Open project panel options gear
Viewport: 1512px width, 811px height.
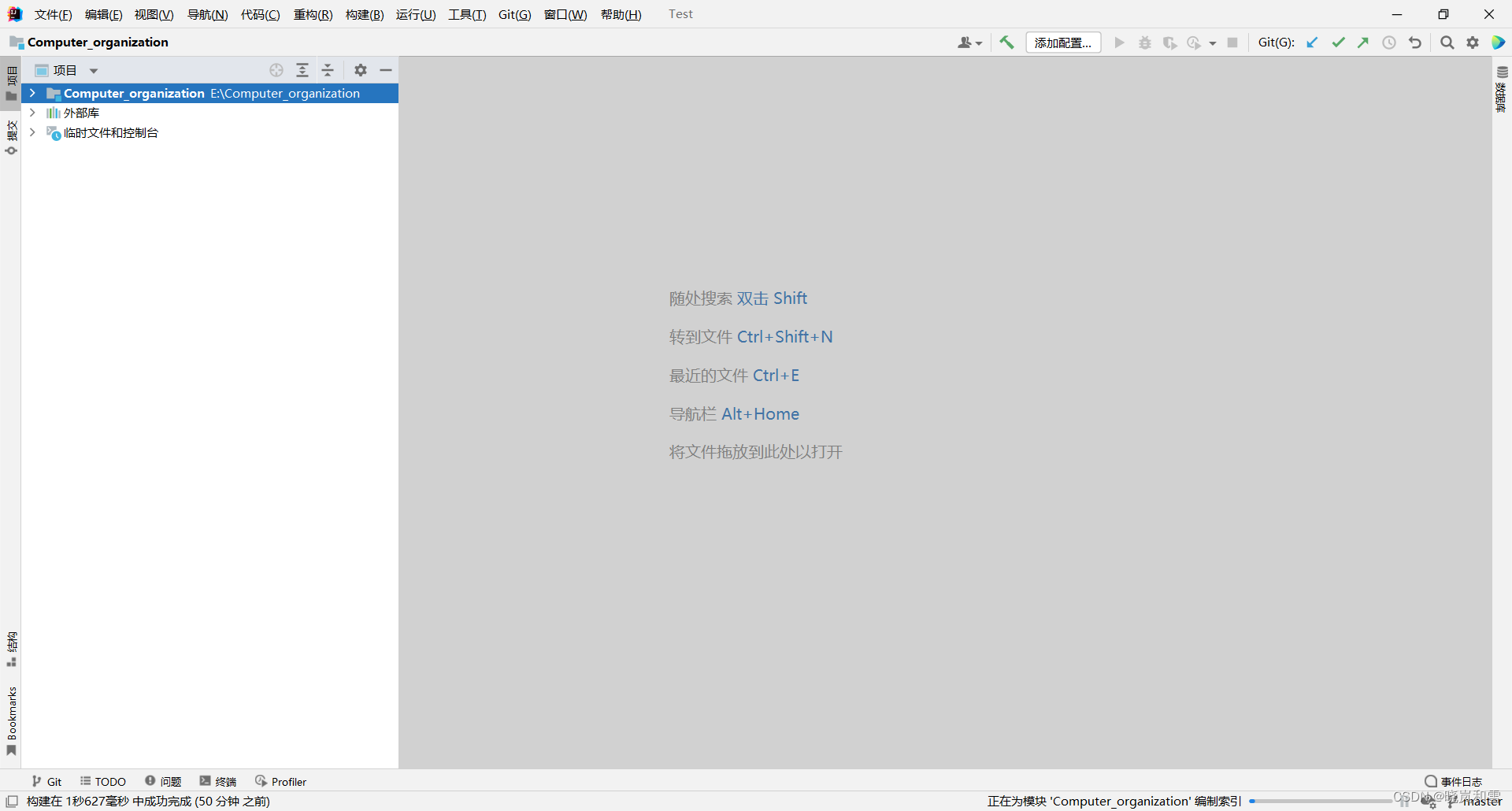tap(361, 70)
